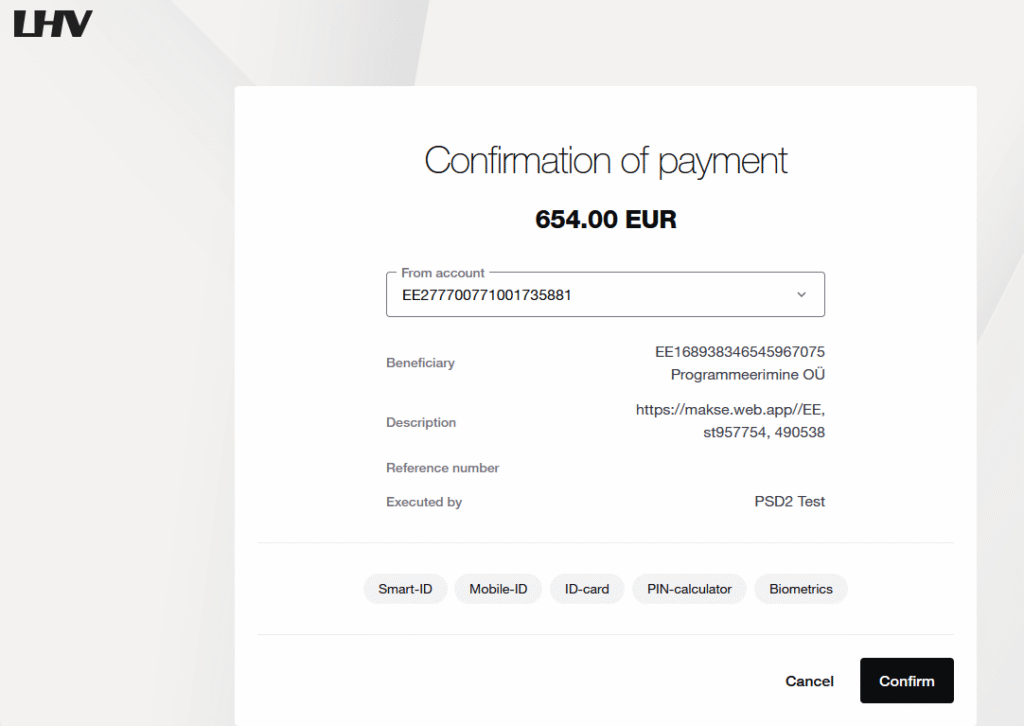
Task: Click the Executed by label
Action: click(x=424, y=502)
